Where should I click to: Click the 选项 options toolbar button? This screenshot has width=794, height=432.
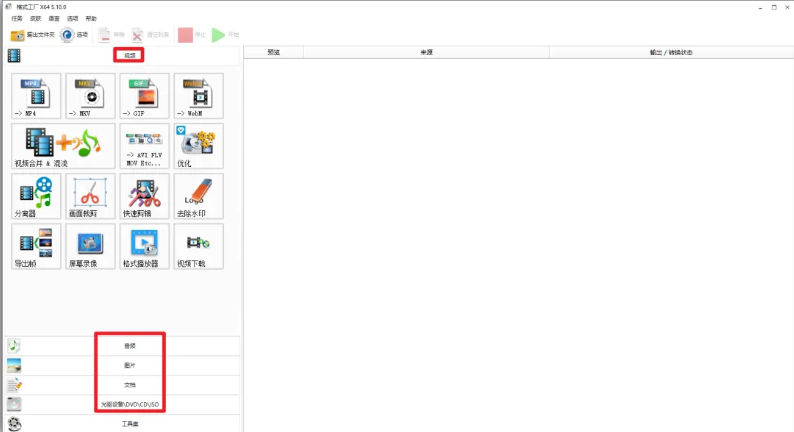click(75, 35)
